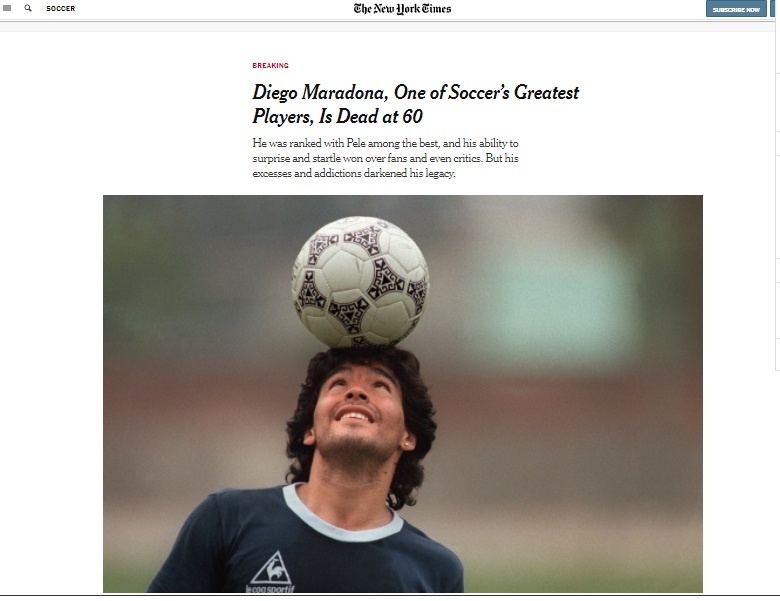Click the summary line about excesses and addictions
Image resolution: width=780 pixels, height=601 pixels.
click(354, 173)
